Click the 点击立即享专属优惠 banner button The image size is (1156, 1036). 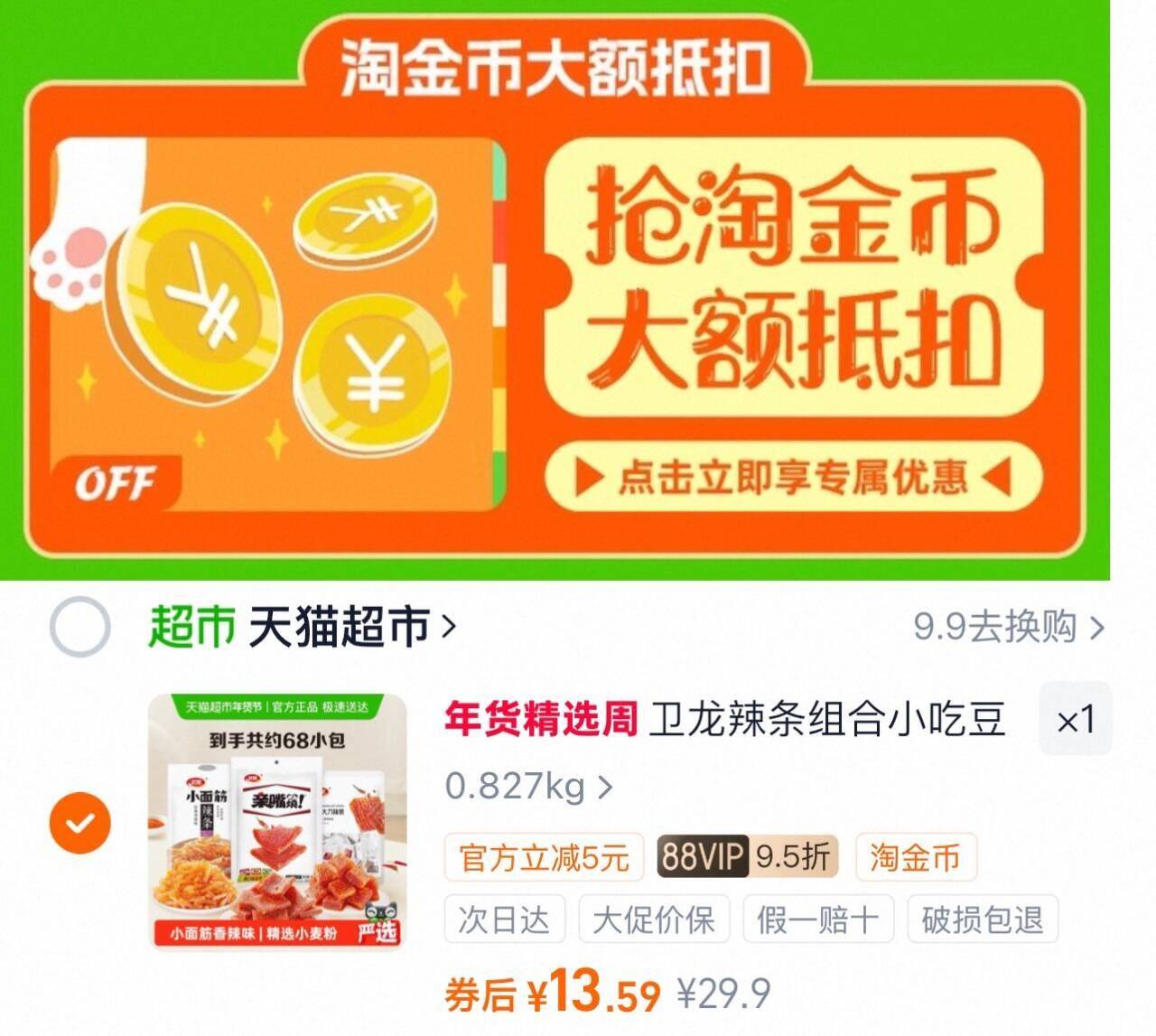pyautogui.click(x=793, y=477)
